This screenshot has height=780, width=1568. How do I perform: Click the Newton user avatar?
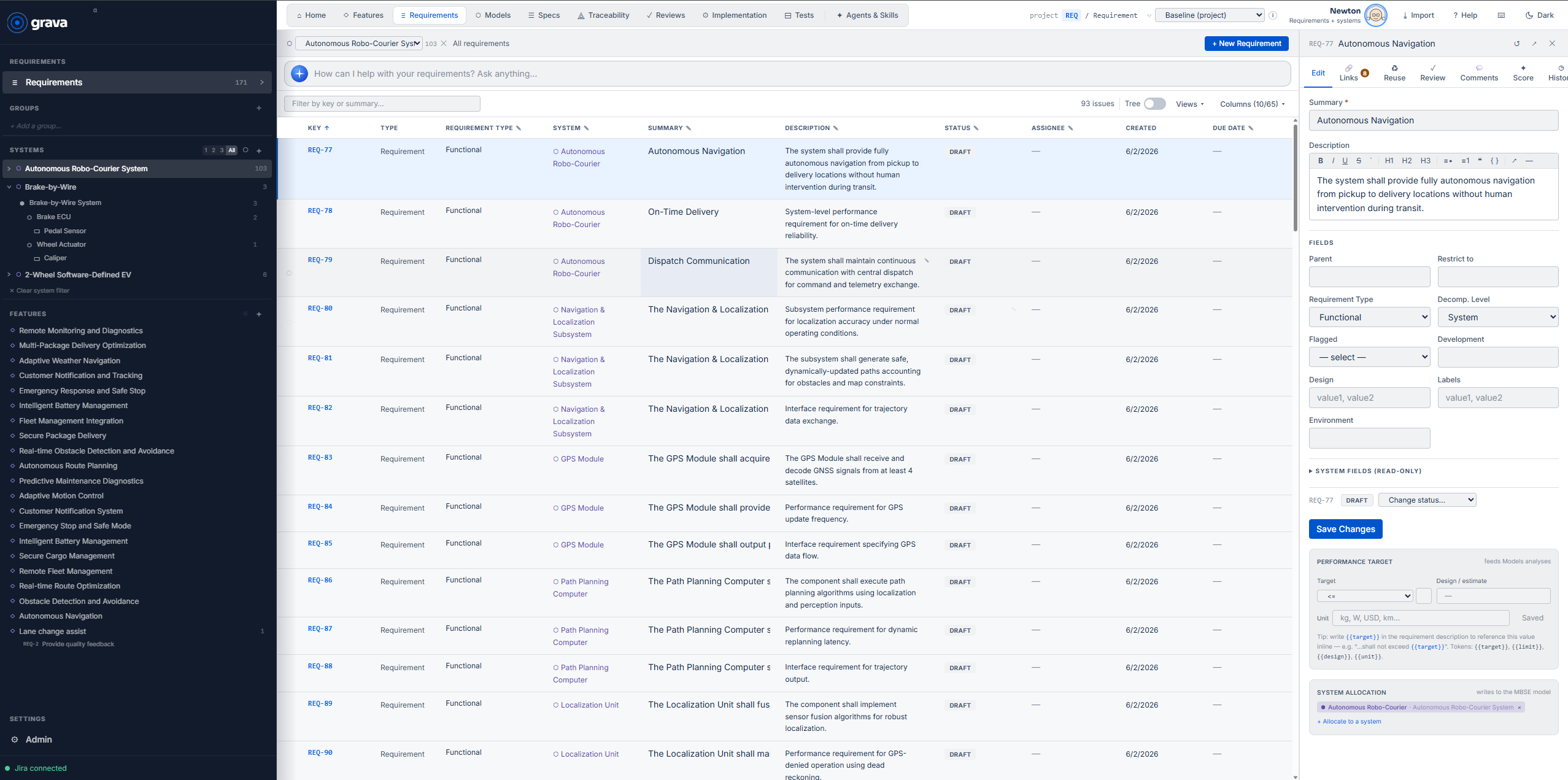[x=1376, y=15]
